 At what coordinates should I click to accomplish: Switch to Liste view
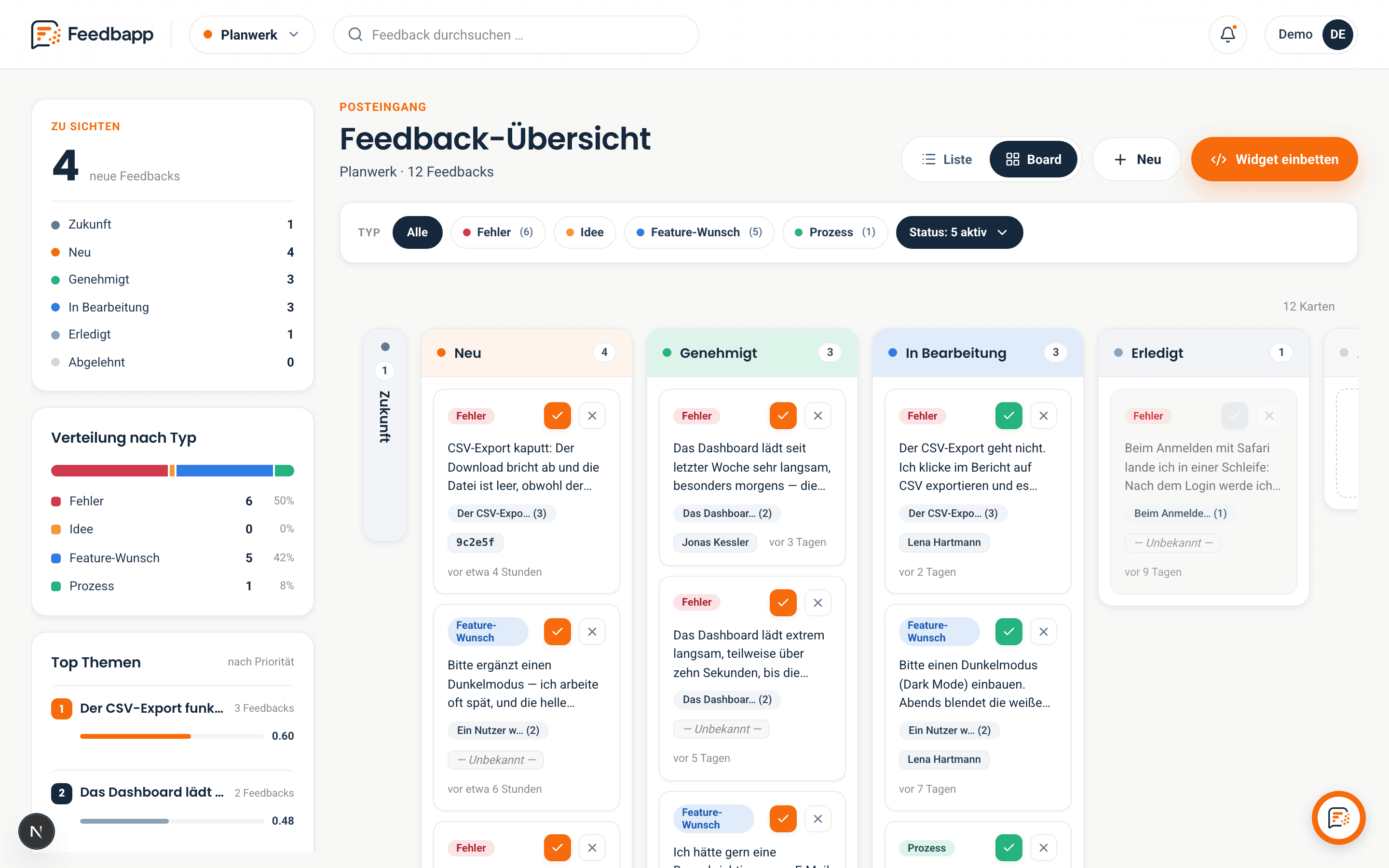pos(947,159)
